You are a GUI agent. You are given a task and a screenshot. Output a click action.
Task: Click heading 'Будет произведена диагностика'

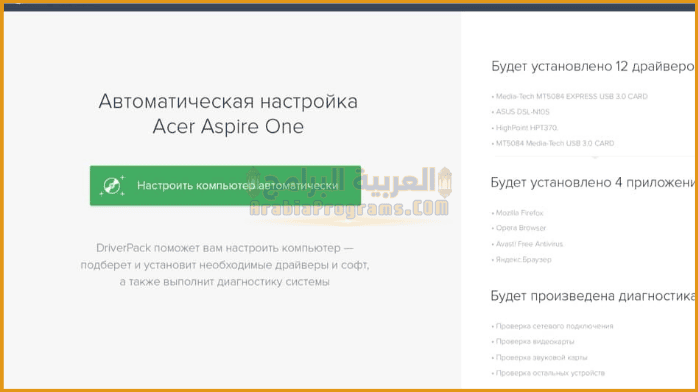coord(592,296)
